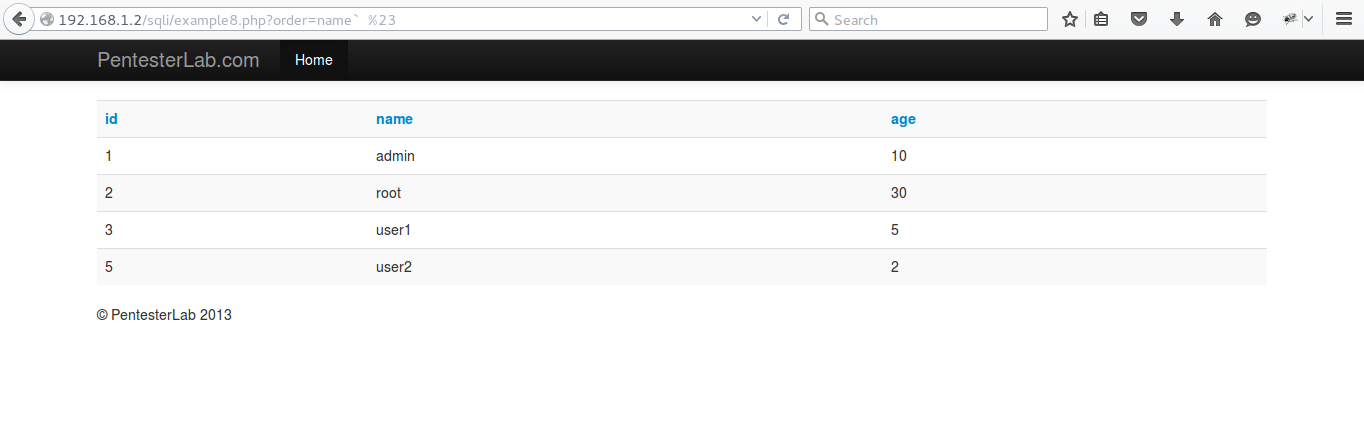
Task: Click the PentesterLab.com brand link
Action: click(178, 60)
